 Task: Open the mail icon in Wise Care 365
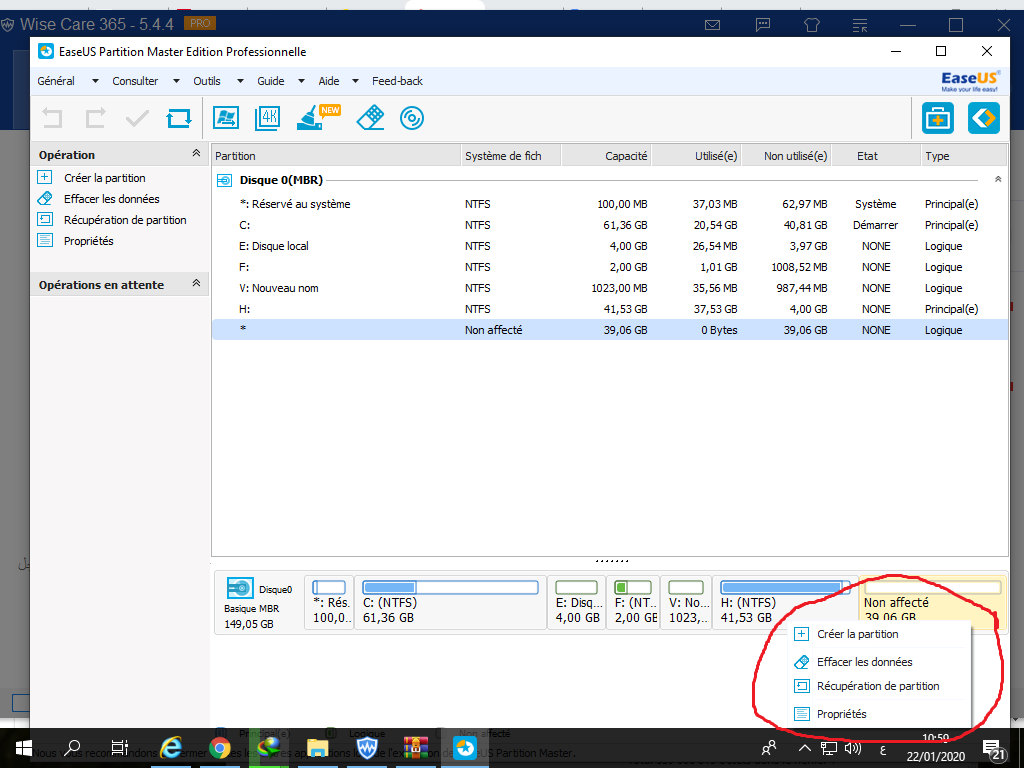coord(712,25)
